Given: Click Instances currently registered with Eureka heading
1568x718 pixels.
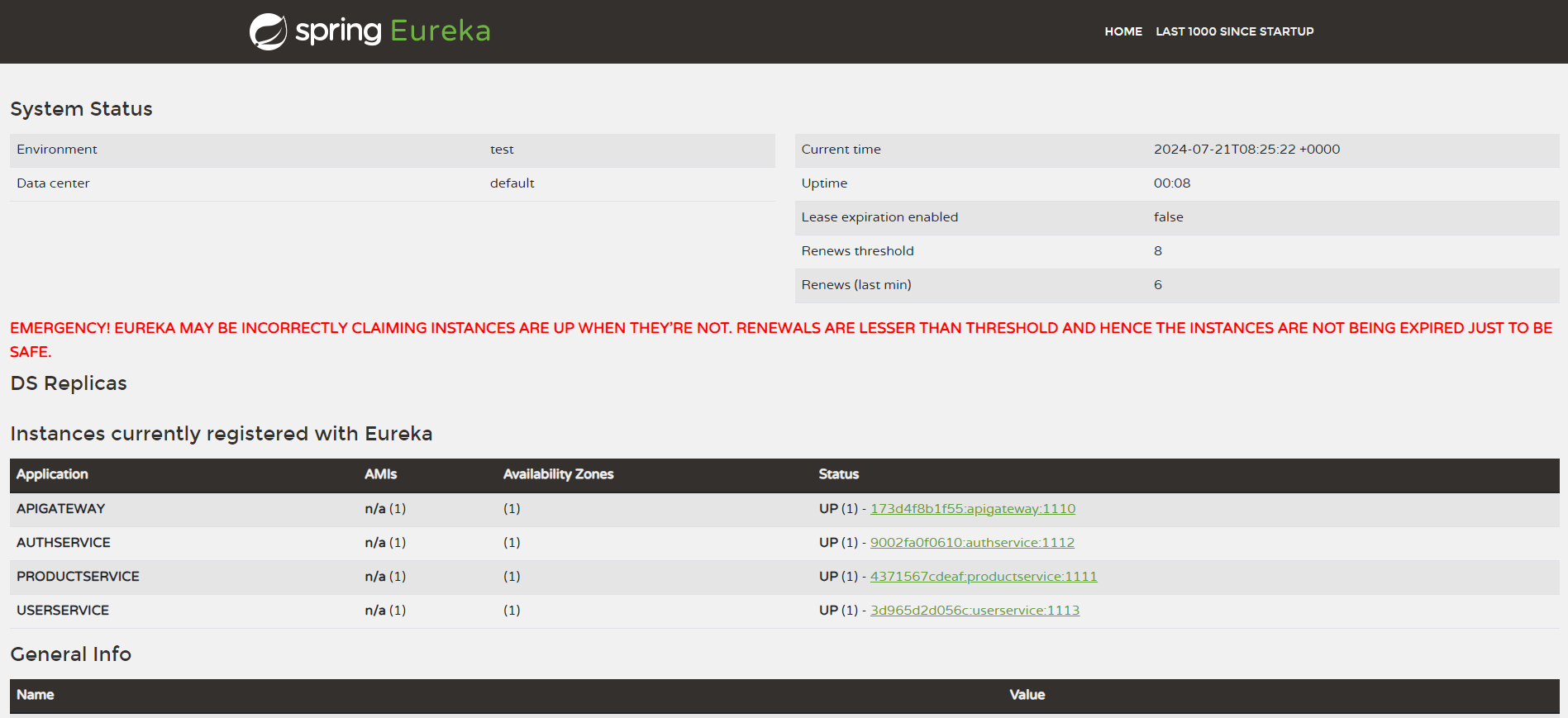Looking at the screenshot, I should pyautogui.click(x=222, y=434).
